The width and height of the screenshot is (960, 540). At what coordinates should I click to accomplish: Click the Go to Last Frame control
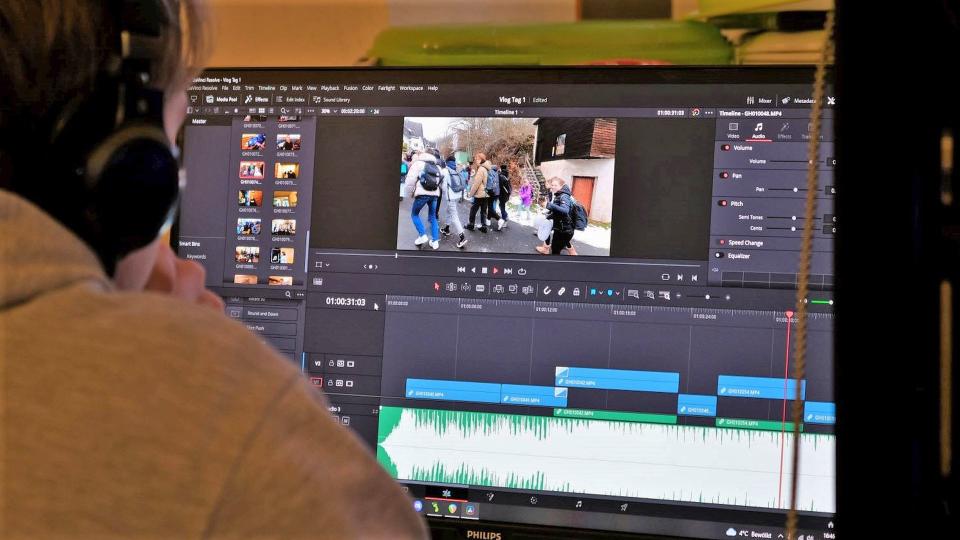click(x=508, y=271)
